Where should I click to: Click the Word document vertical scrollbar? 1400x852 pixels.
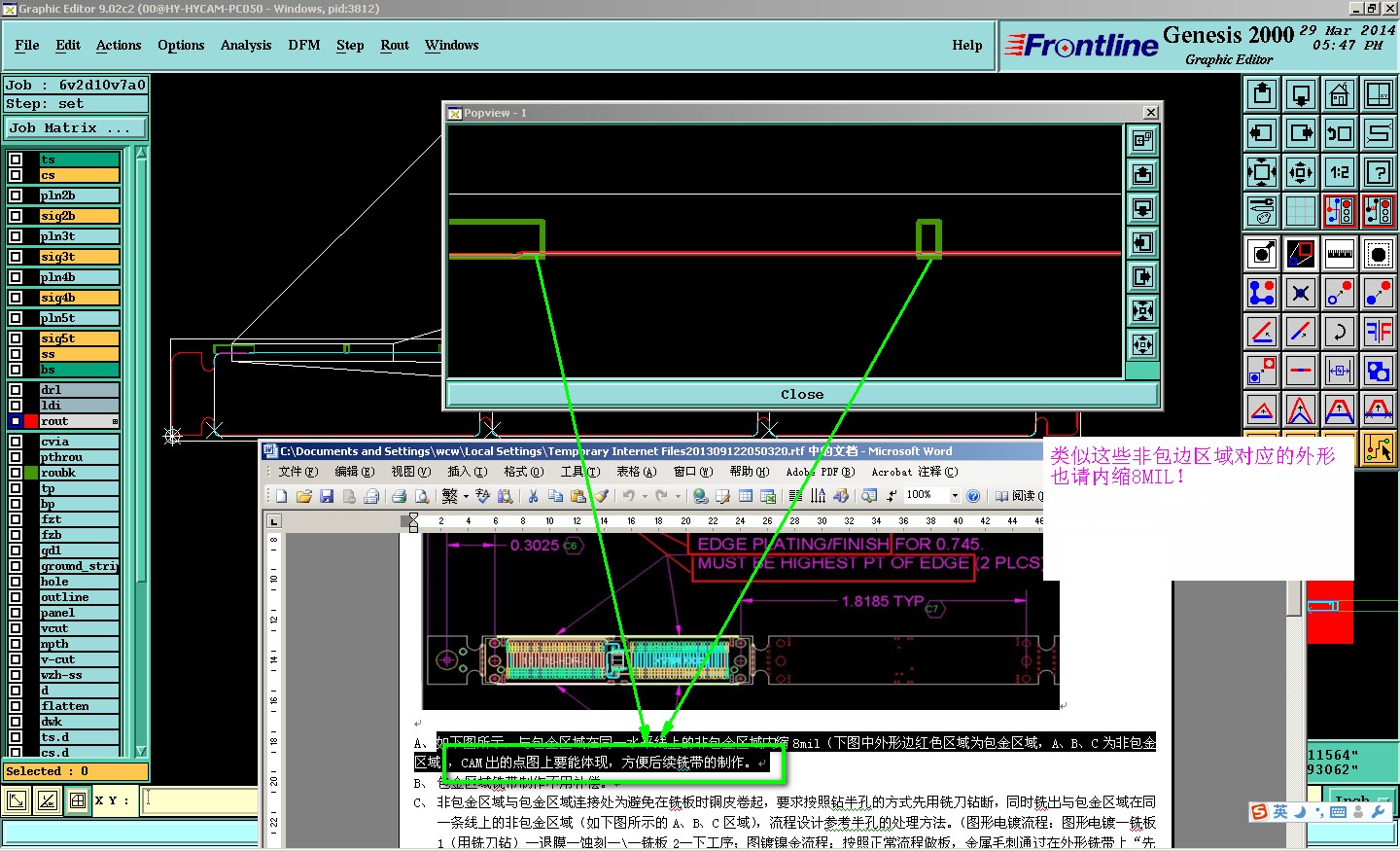tap(1293, 714)
